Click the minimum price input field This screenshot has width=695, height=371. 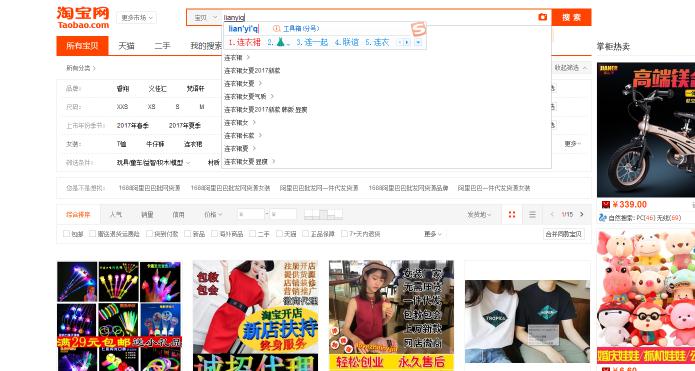pos(250,215)
